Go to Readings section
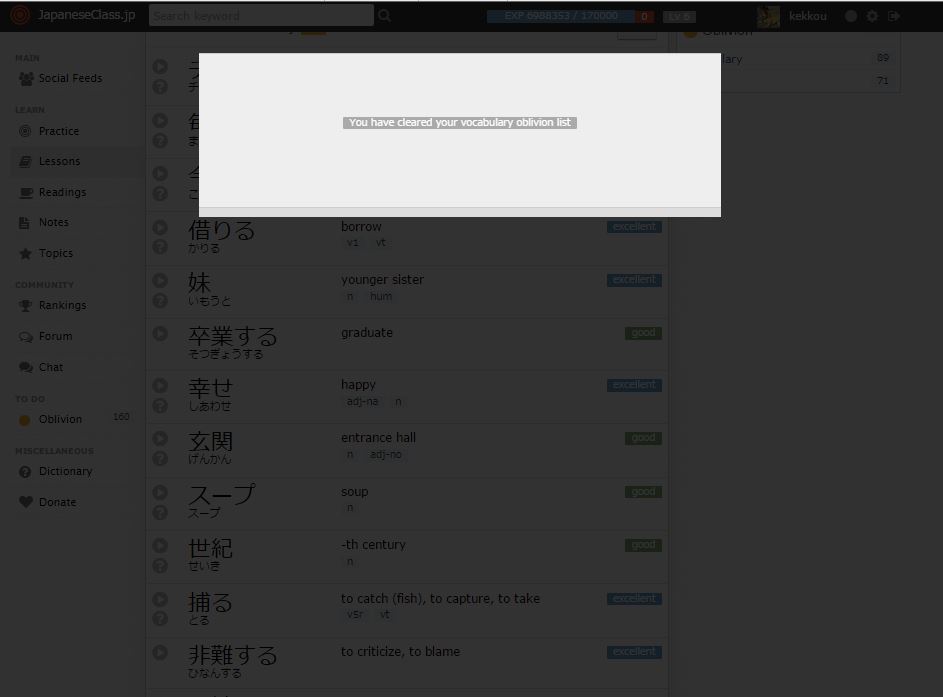 [62, 192]
